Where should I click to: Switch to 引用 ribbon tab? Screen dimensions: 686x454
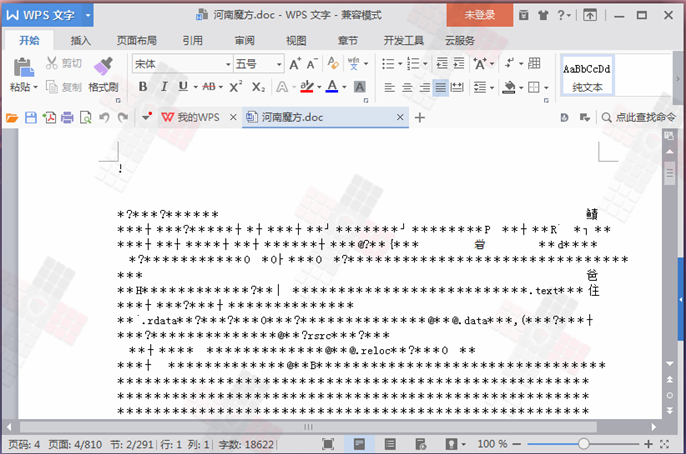192,41
